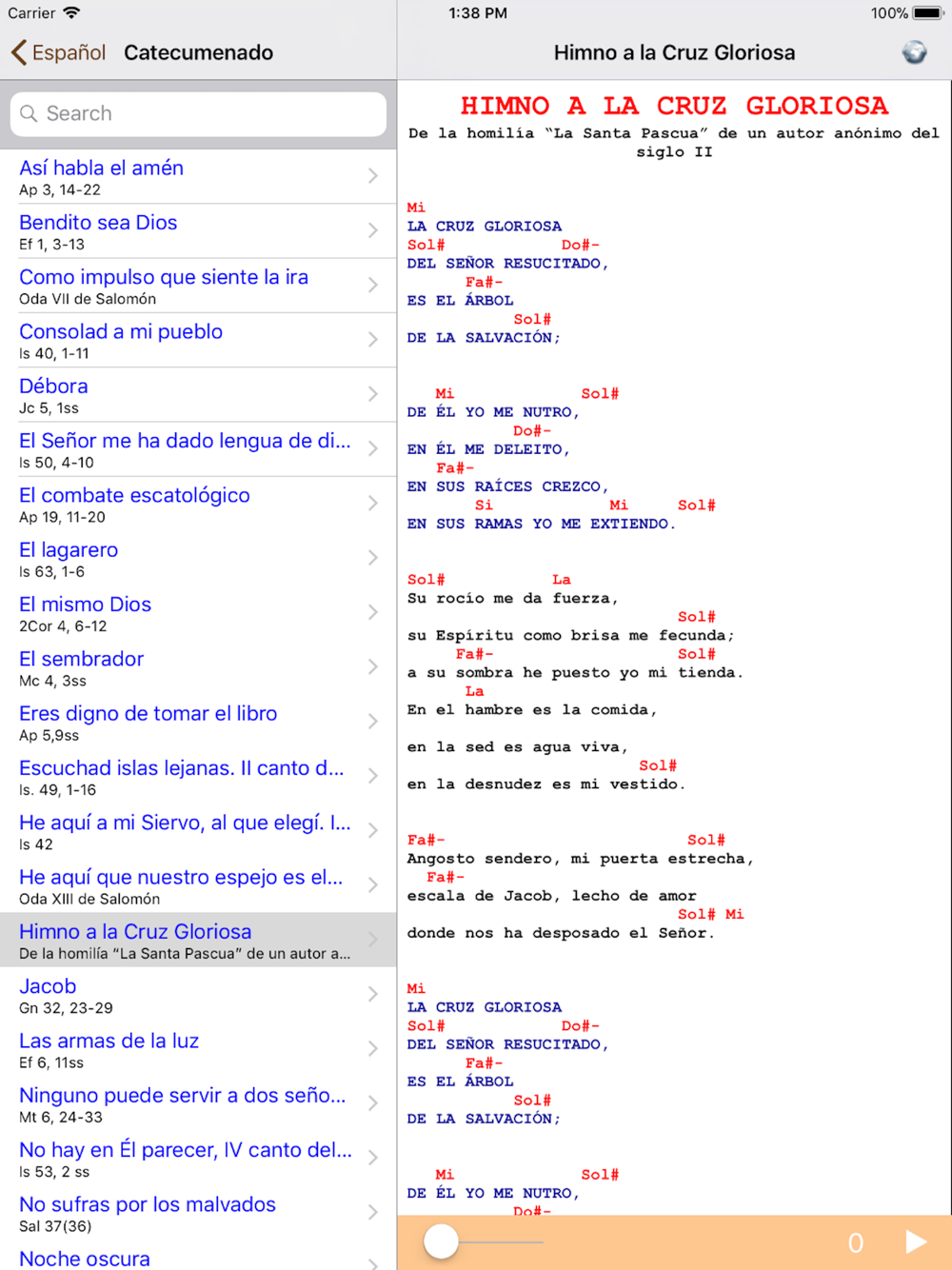Open El Señor me ha dado lengua
Screen dimensions: 952x1270
click(x=198, y=449)
